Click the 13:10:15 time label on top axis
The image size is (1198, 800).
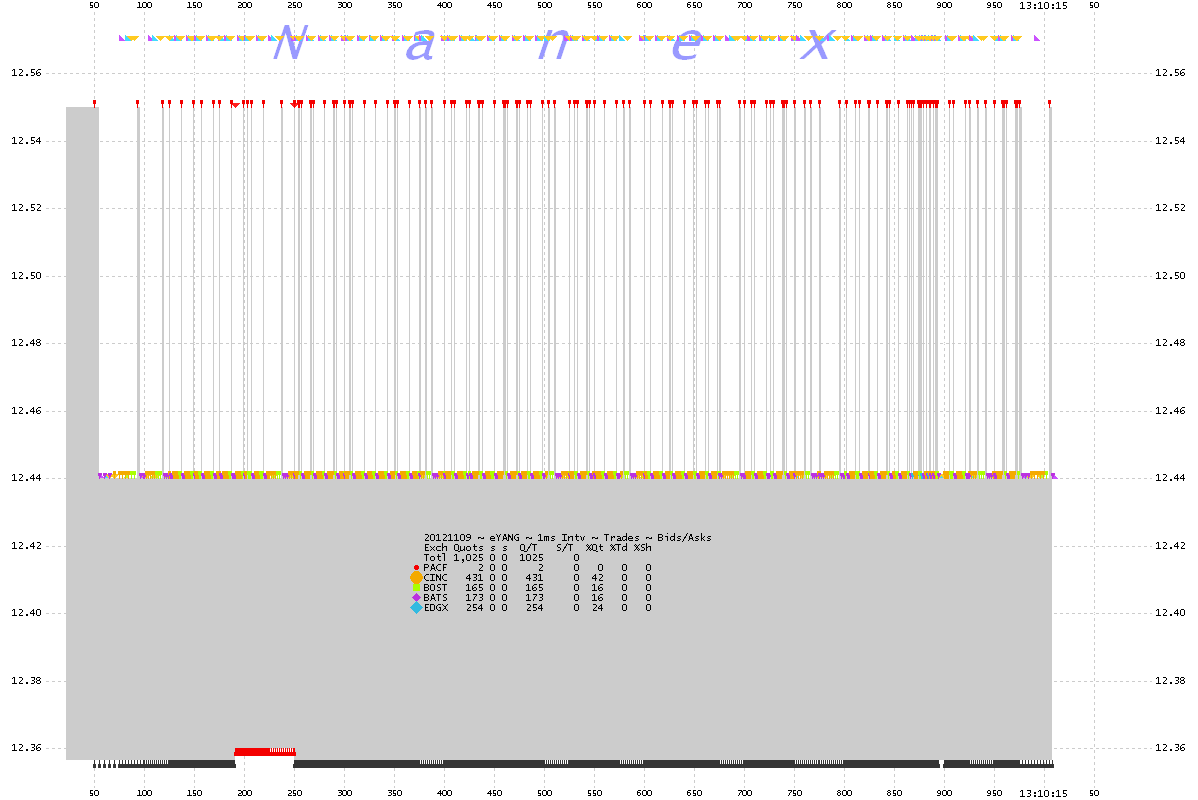coord(1043,5)
